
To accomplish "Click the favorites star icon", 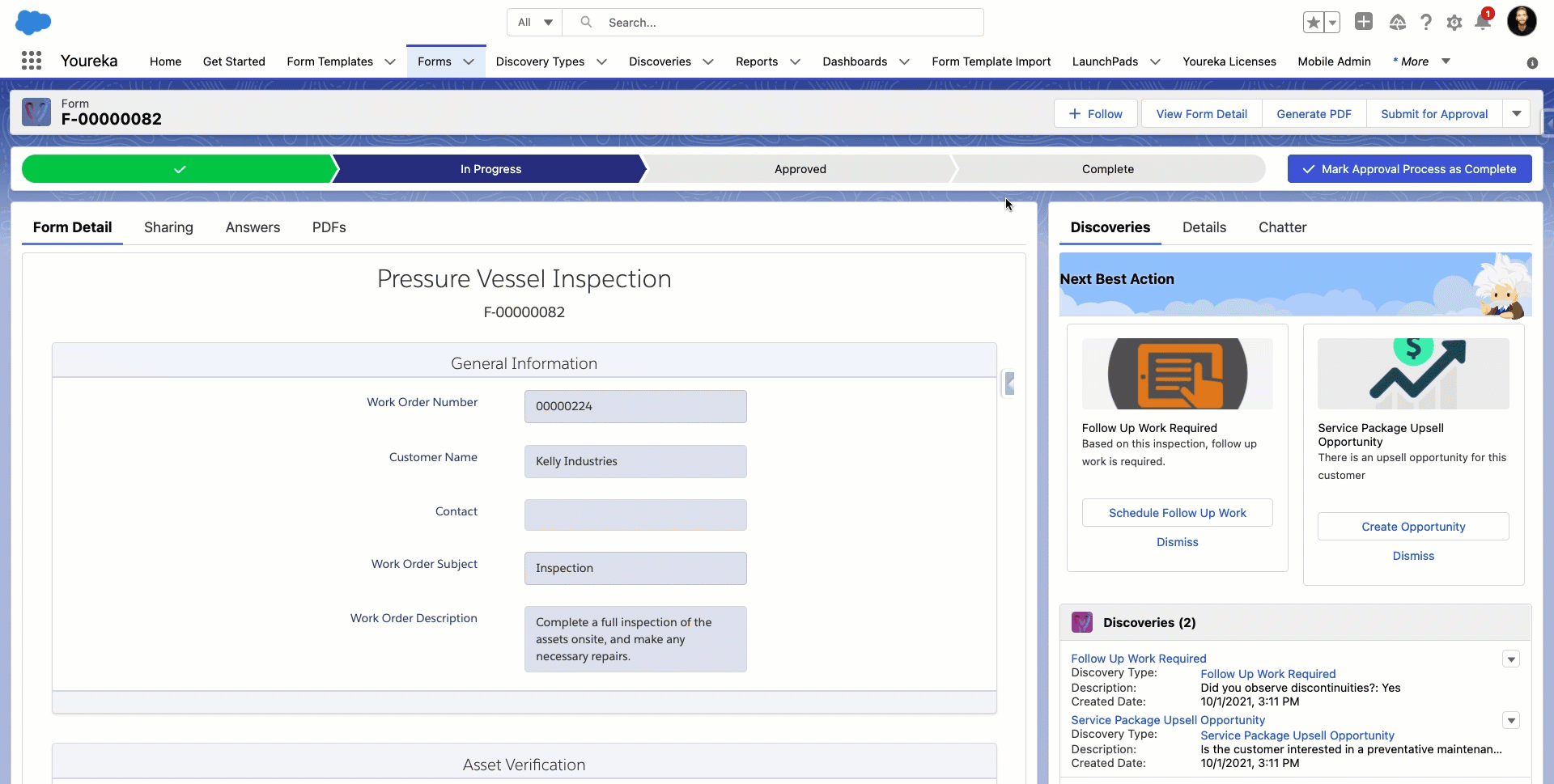I will 1313,23.
